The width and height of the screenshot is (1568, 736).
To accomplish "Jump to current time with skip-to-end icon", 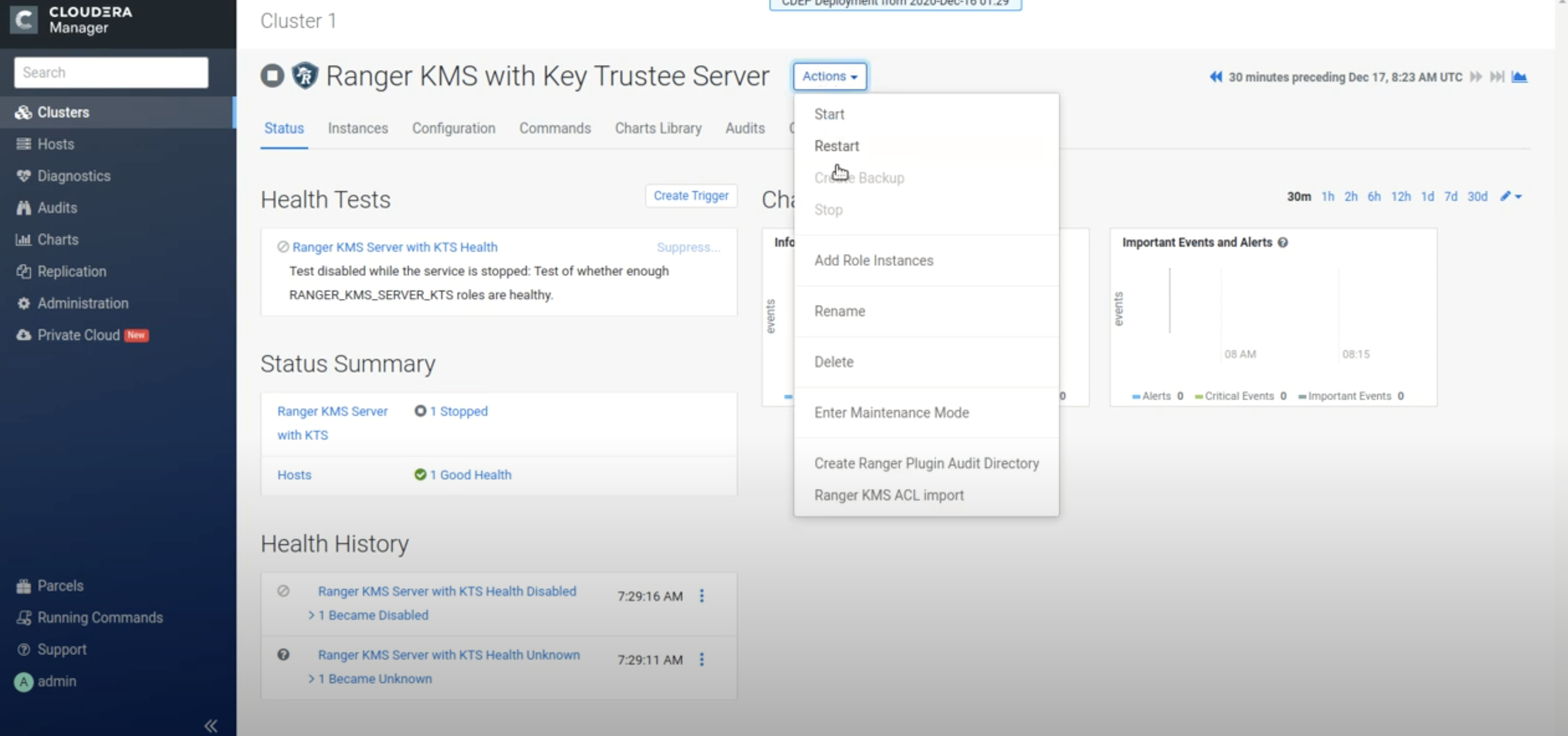I will [1497, 77].
